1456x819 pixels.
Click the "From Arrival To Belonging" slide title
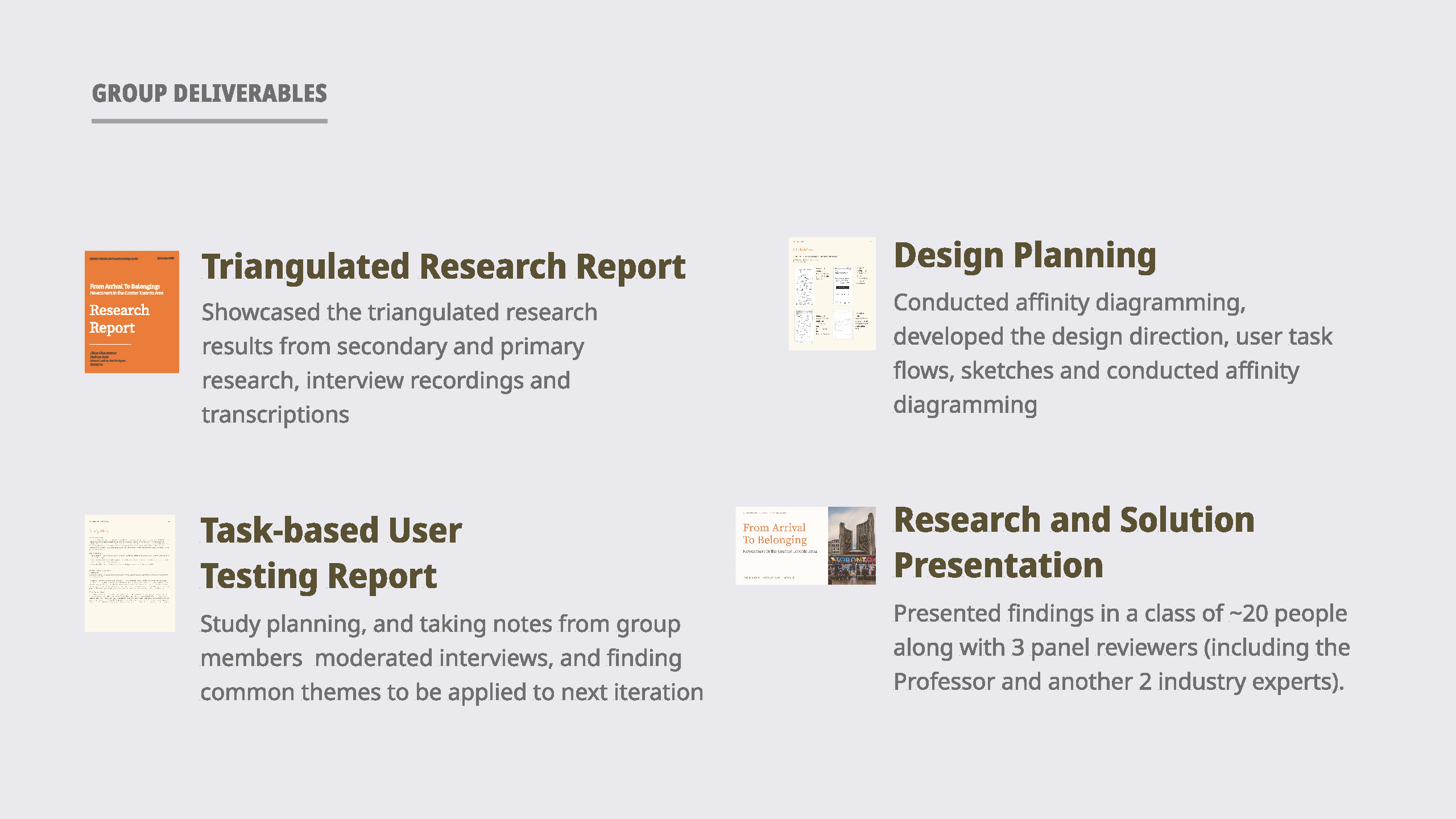click(774, 533)
